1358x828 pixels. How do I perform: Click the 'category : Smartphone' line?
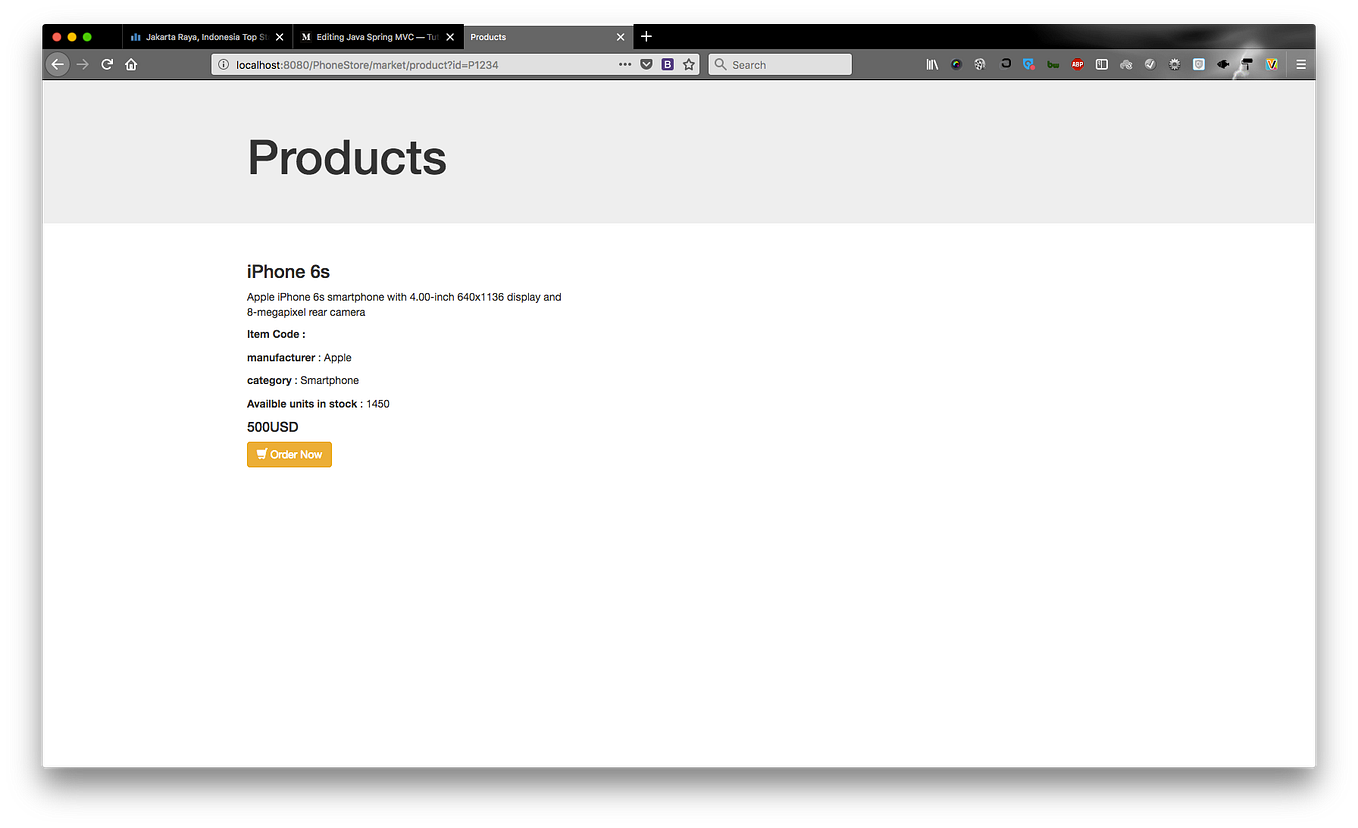click(x=303, y=380)
